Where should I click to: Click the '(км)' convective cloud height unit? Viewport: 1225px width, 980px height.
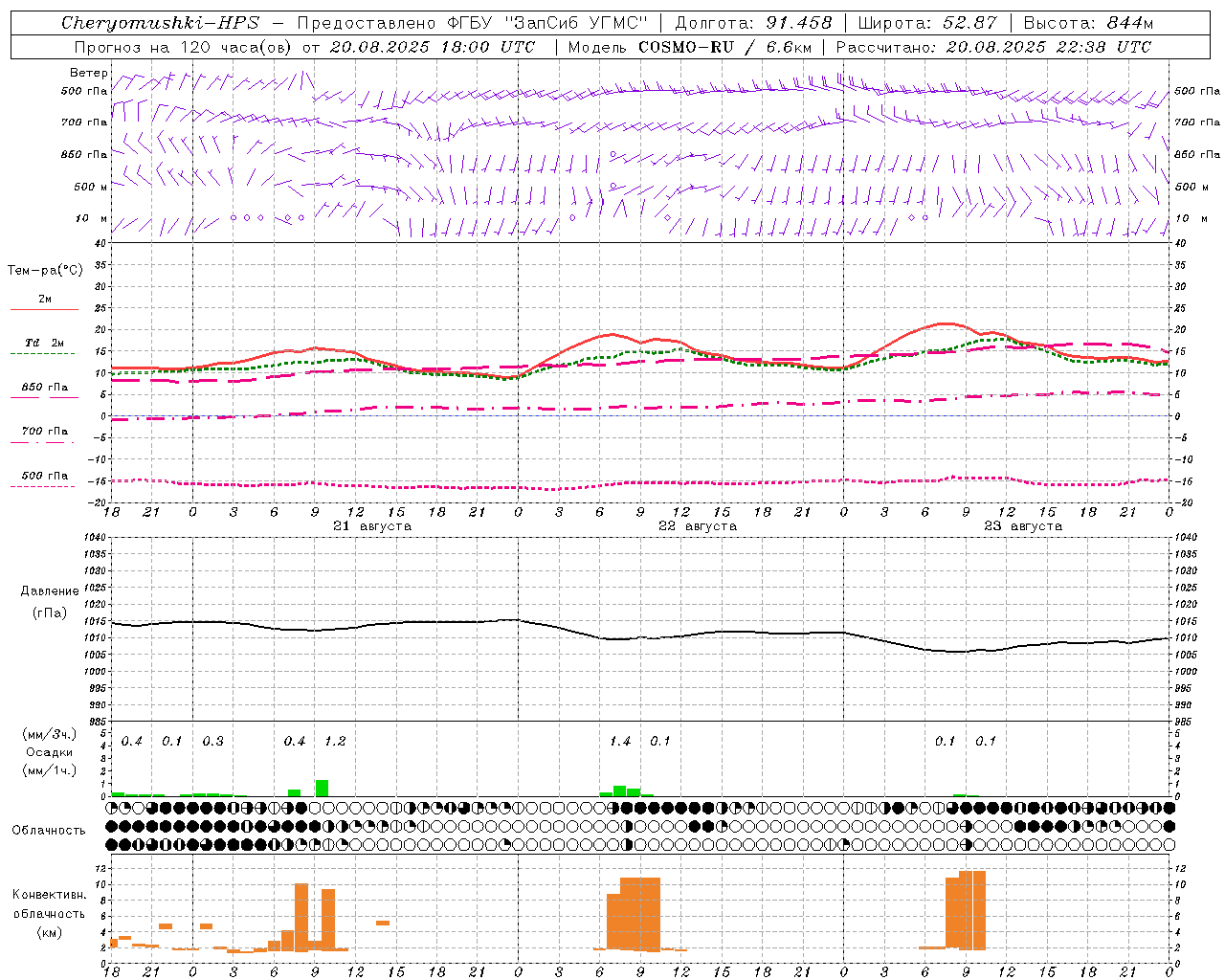[x=50, y=932]
